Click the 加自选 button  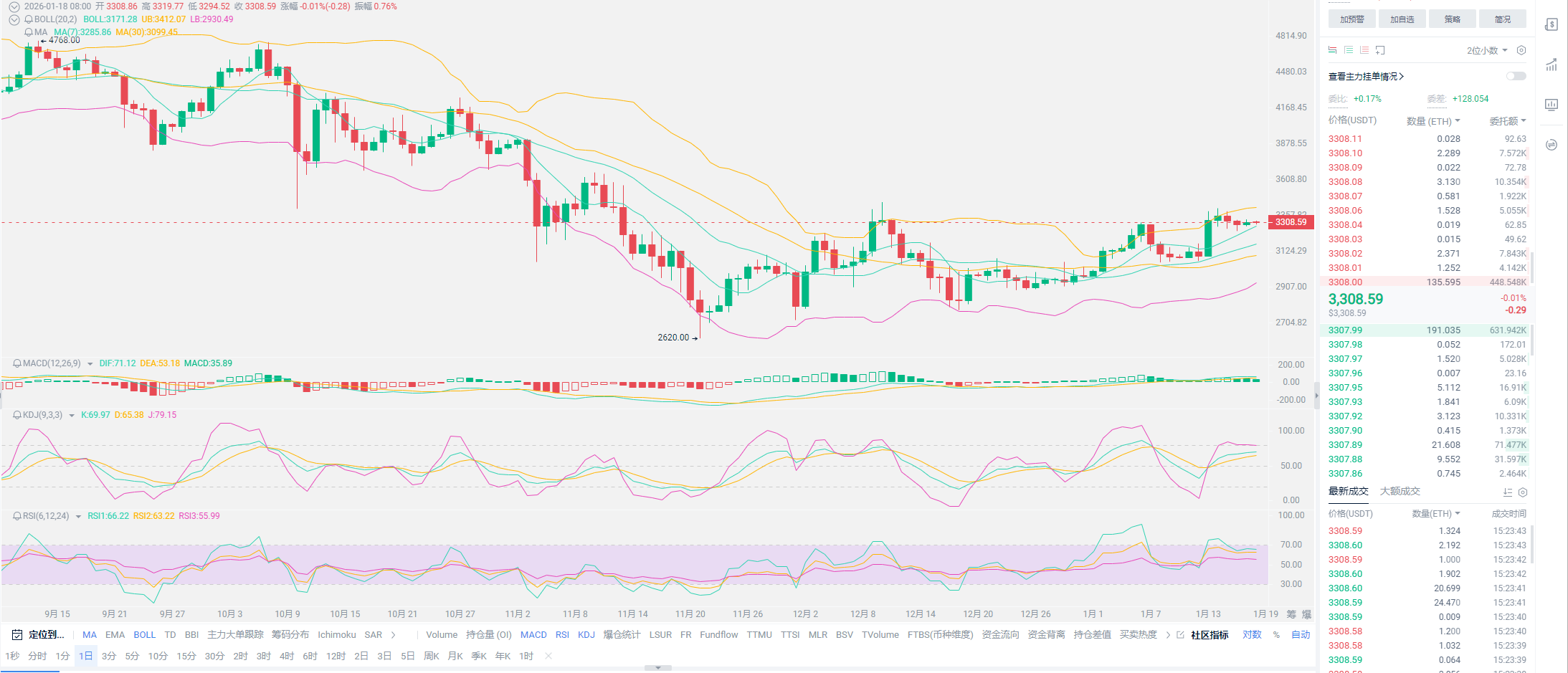click(1402, 19)
